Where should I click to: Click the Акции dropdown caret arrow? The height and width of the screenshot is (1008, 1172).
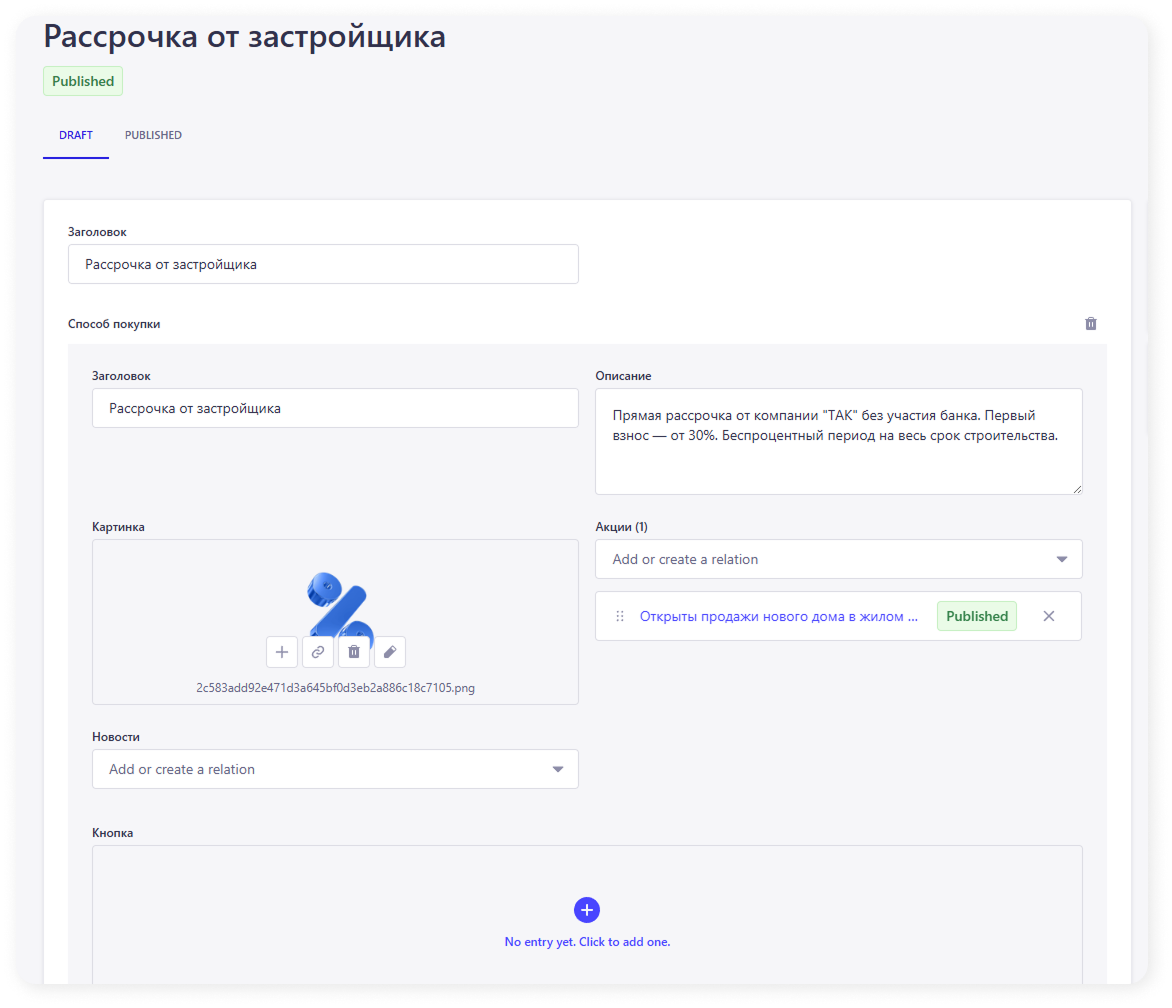click(x=1062, y=560)
